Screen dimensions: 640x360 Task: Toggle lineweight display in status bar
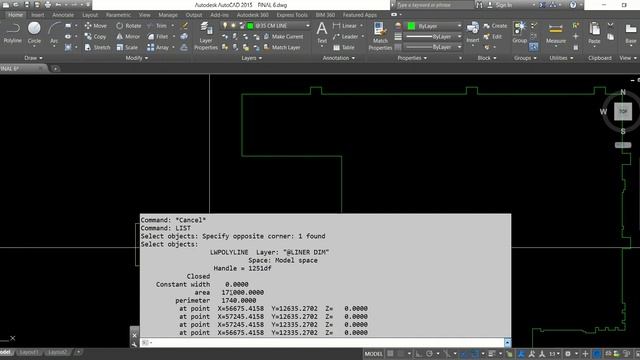(492, 354)
